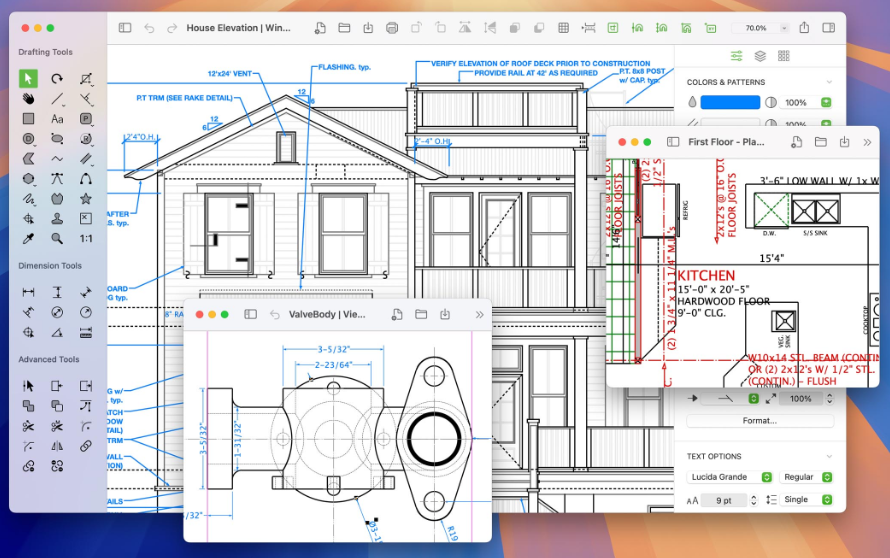Screen dimensions: 890x558
Task: Toggle the first green snap button in toolbar
Action: [612, 28]
